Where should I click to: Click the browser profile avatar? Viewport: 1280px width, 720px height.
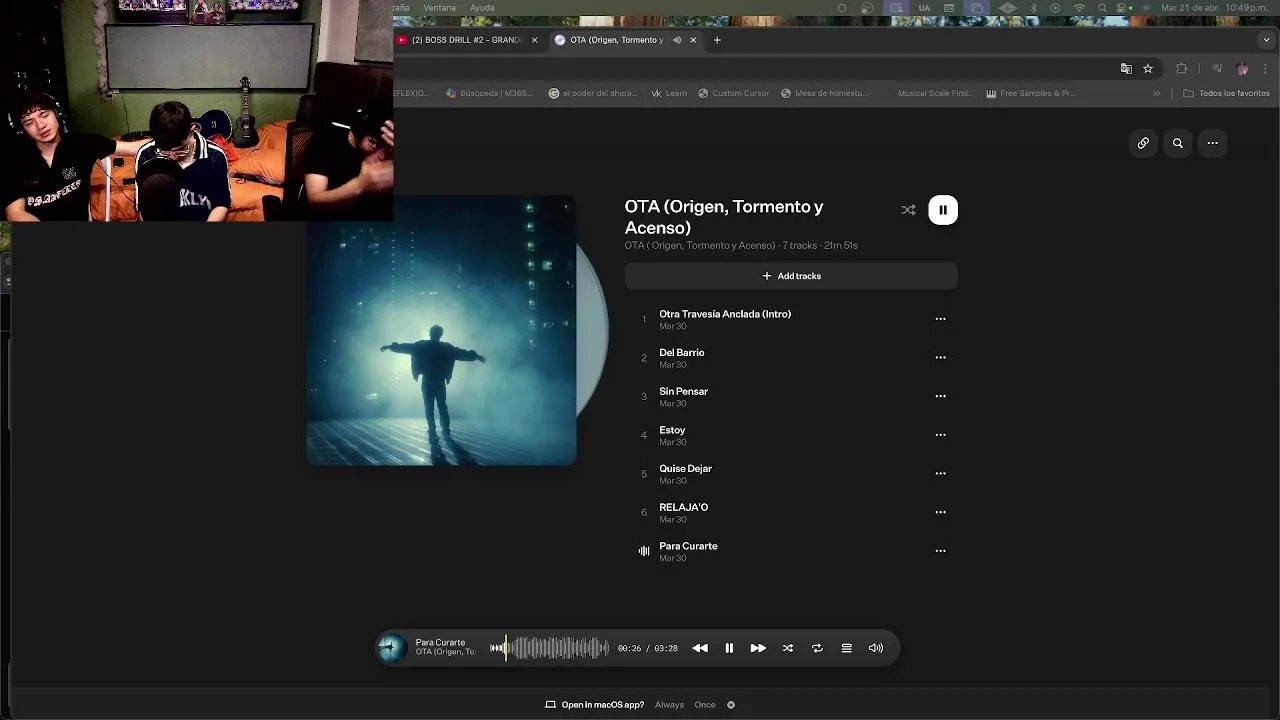[1242, 68]
